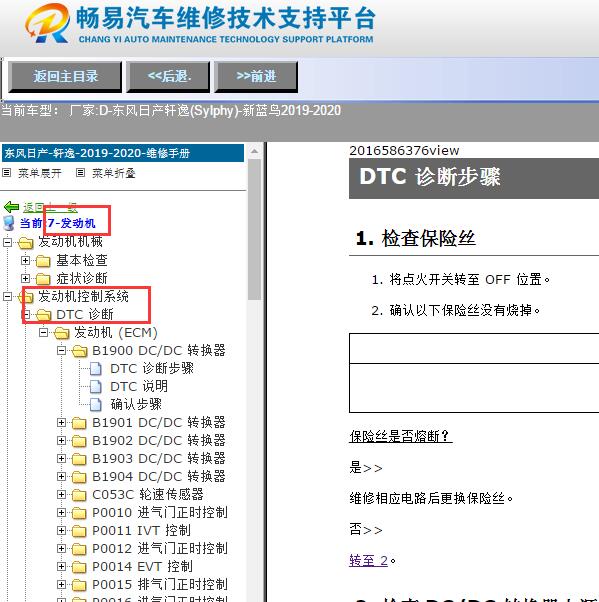Click the 确认步骤 page icon
Image resolution: width=599 pixels, height=602 pixels.
pos(96,405)
